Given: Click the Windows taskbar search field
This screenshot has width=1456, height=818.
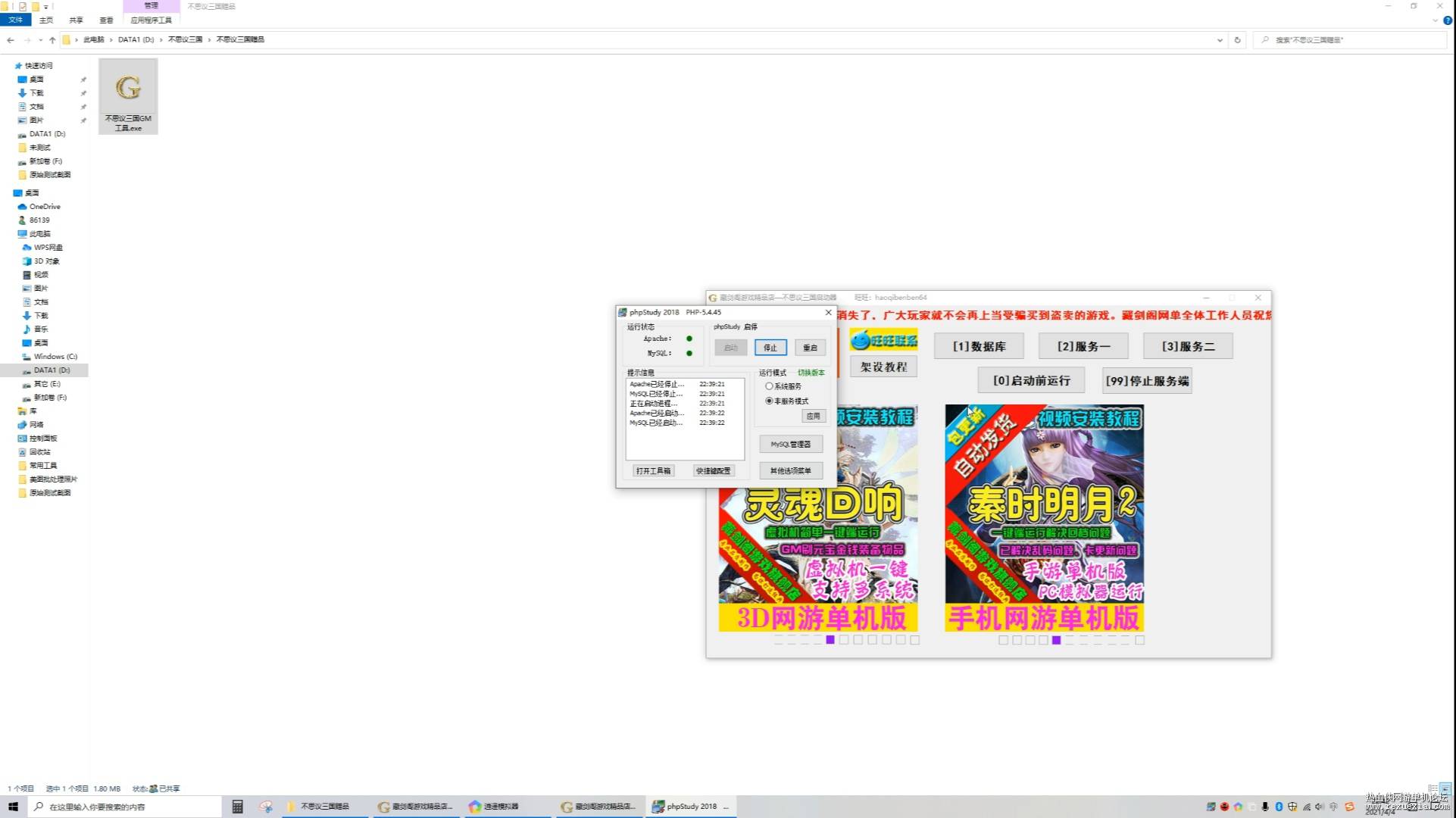Looking at the screenshot, I should click(125, 807).
